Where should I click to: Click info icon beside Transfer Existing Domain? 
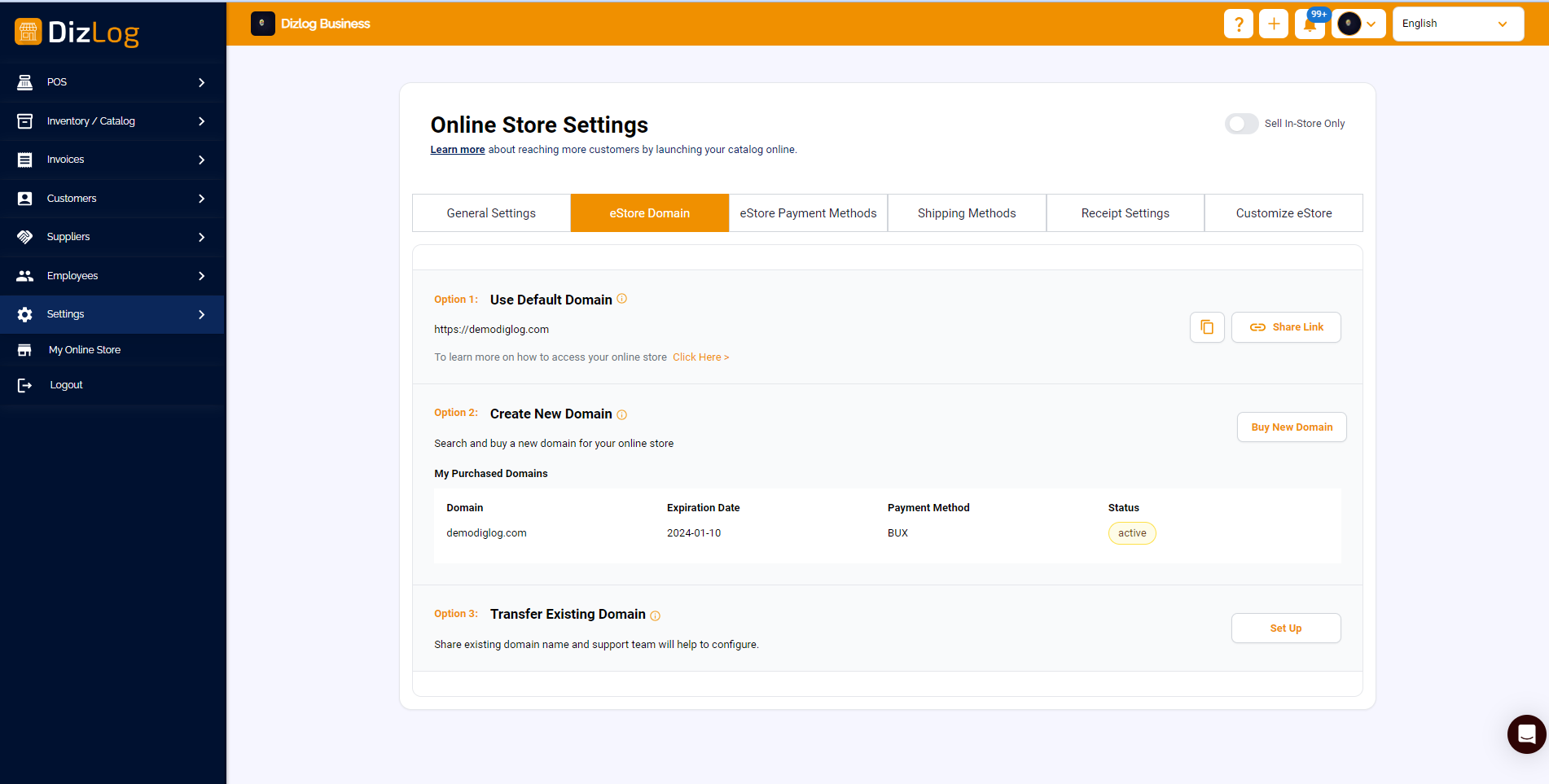click(x=656, y=615)
